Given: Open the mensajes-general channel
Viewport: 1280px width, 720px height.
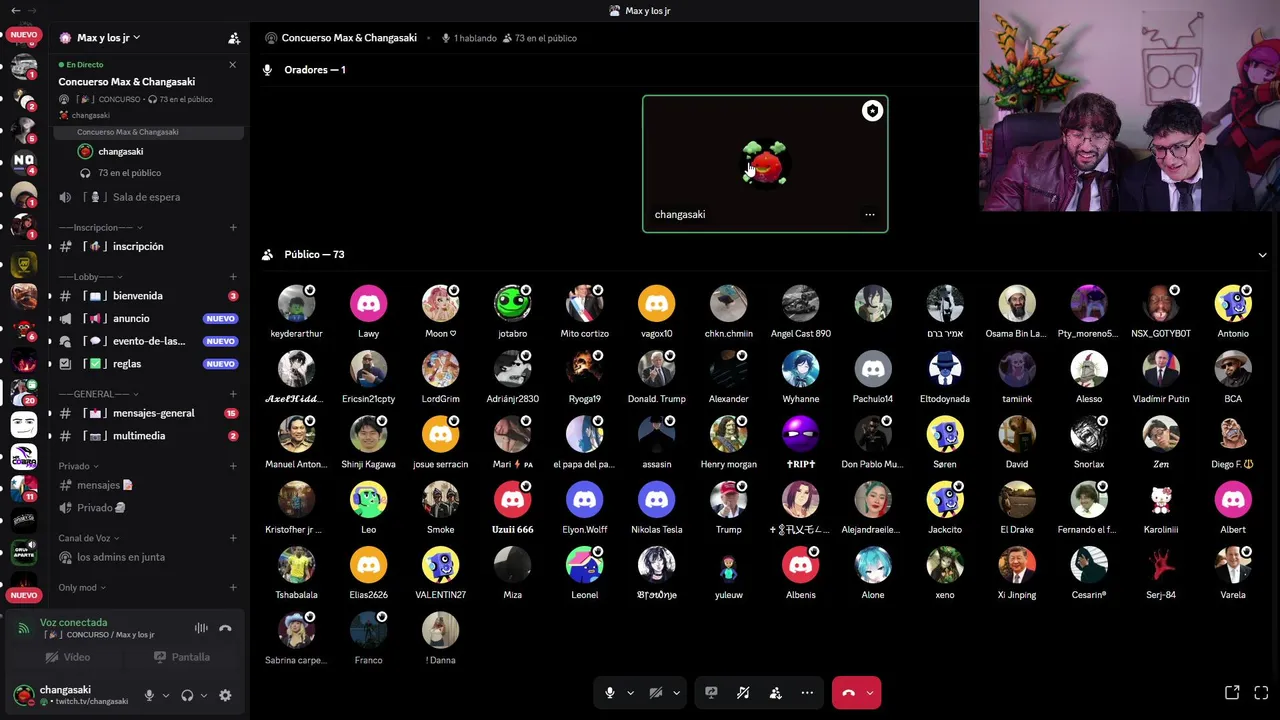Looking at the screenshot, I should 146,413.
